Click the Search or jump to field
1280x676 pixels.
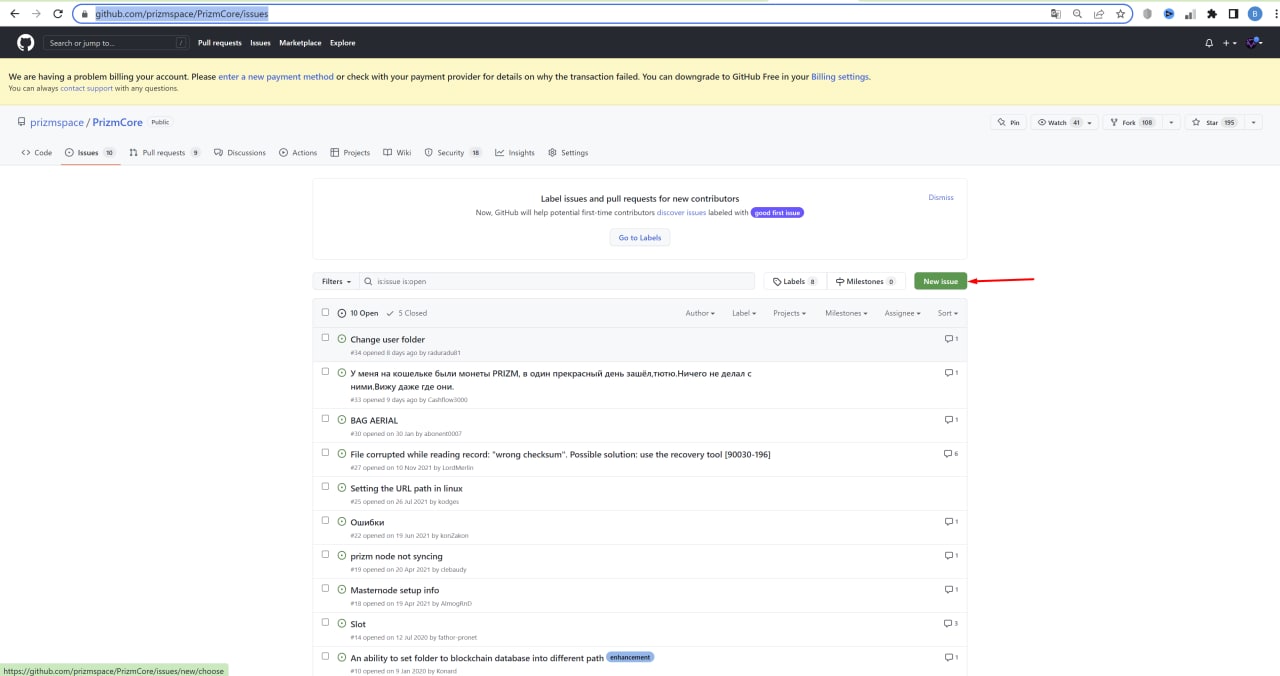pyautogui.click(x=116, y=43)
